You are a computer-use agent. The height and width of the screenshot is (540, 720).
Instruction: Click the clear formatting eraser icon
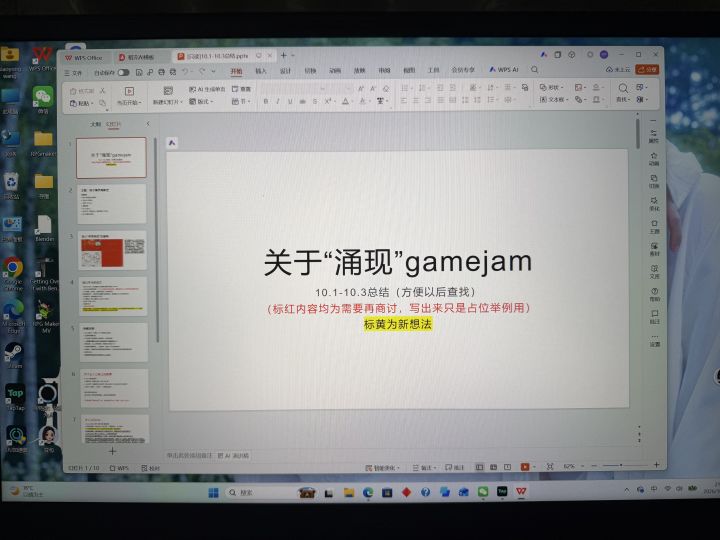[386, 89]
